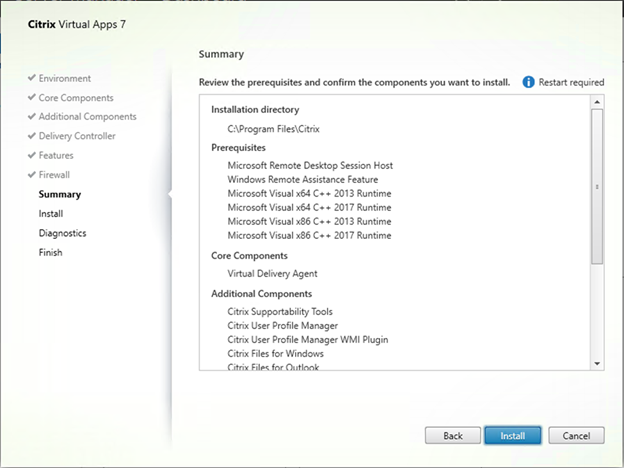Click Citrix User Profile Manager WMI Plugin
The image size is (624, 468).
pos(308,339)
